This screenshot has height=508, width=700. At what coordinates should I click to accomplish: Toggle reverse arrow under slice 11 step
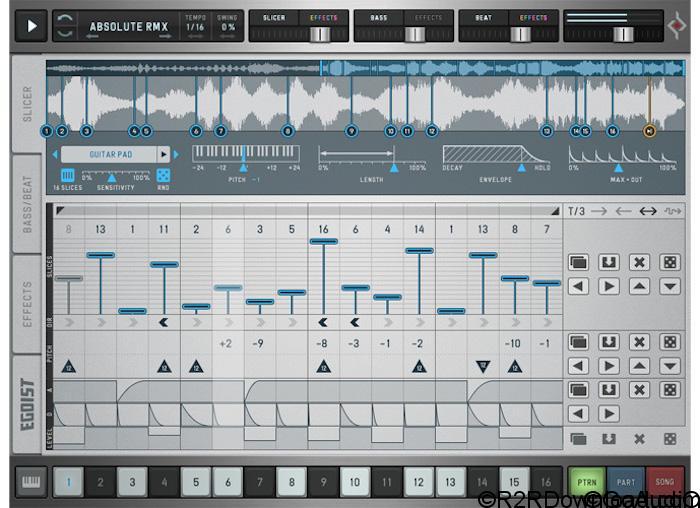[164, 322]
